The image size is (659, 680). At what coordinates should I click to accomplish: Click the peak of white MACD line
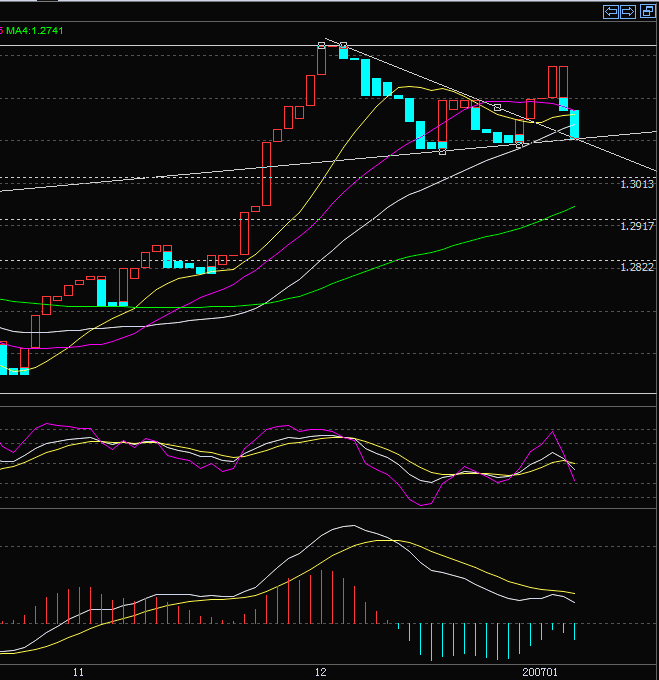point(350,526)
